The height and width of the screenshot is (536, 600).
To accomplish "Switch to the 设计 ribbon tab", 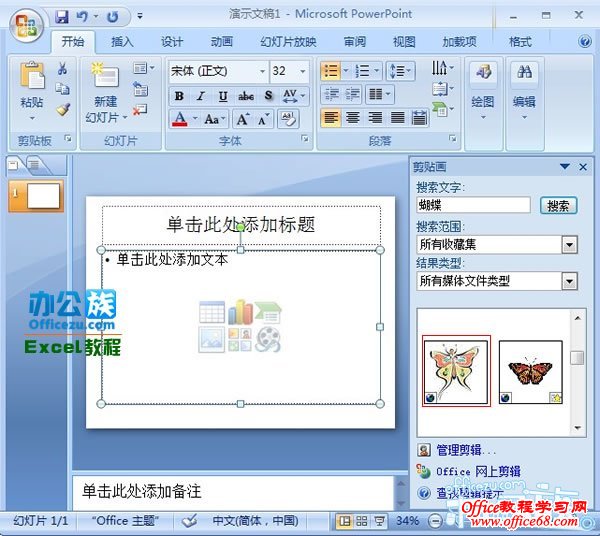I will 172,41.
